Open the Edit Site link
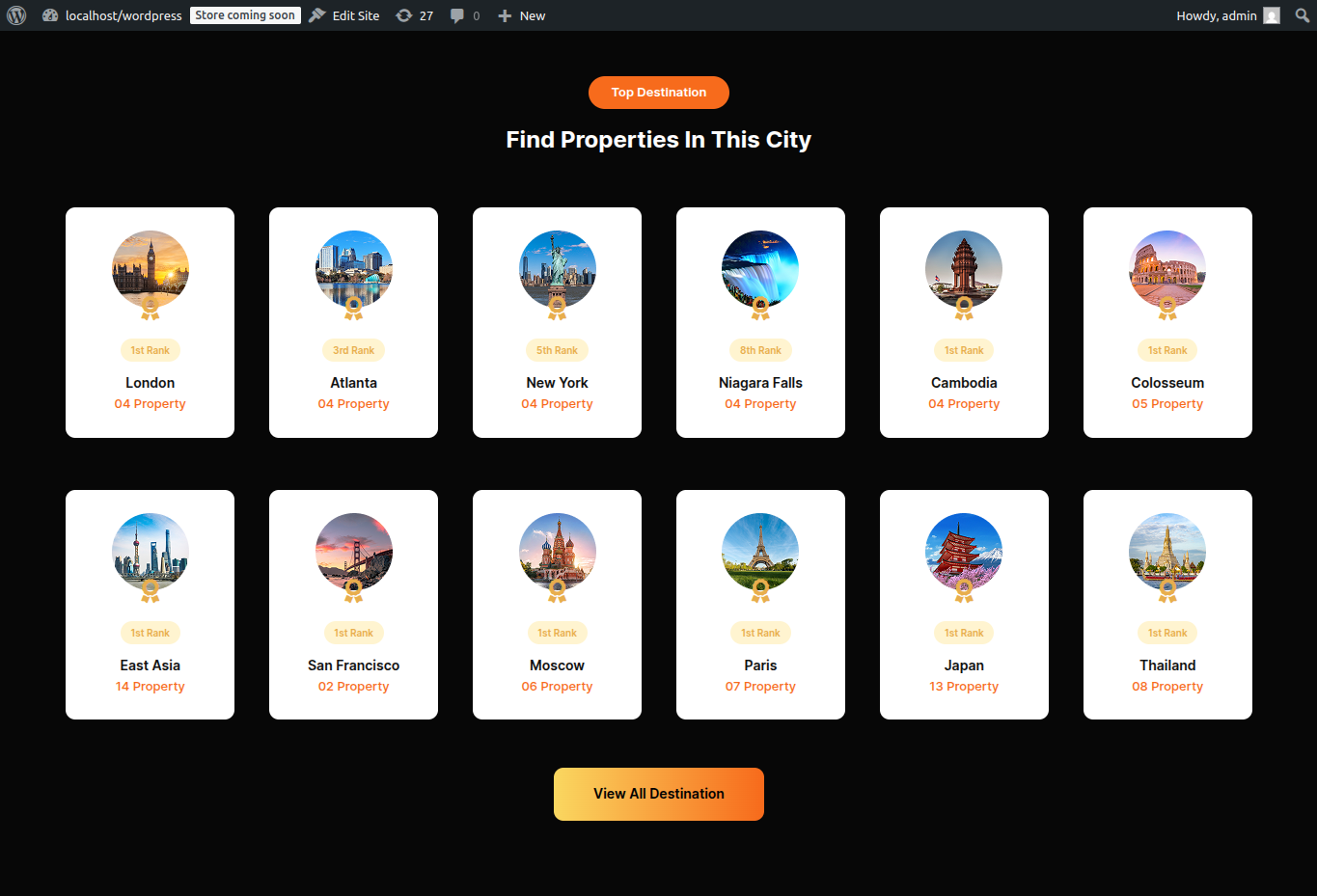Image resolution: width=1317 pixels, height=896 pixels. (x=344, y=15)
